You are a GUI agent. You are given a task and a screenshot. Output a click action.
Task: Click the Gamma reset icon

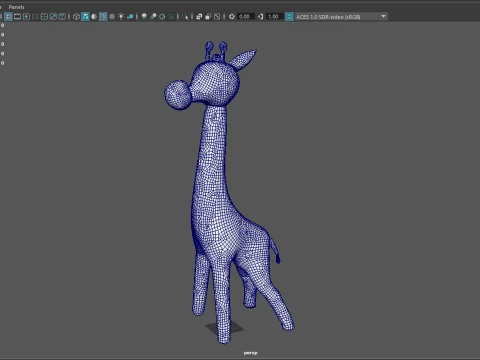(260, 16)
